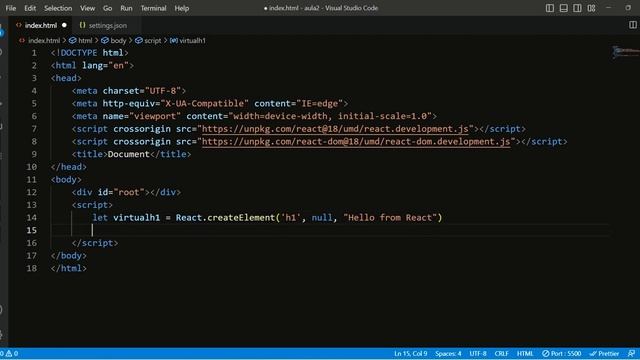Image resolution: width=640 pixels, height=360 pixels.
Task: Switch to the index.html tab
Action: coord(41,25)
